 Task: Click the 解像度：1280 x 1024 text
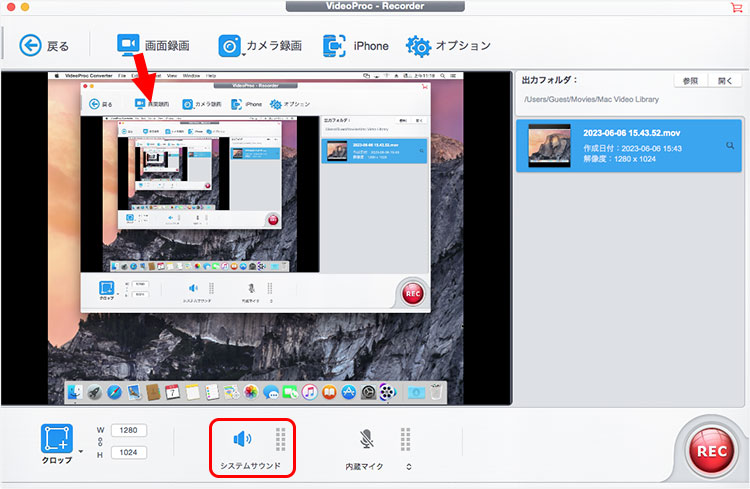pos(619,159)
